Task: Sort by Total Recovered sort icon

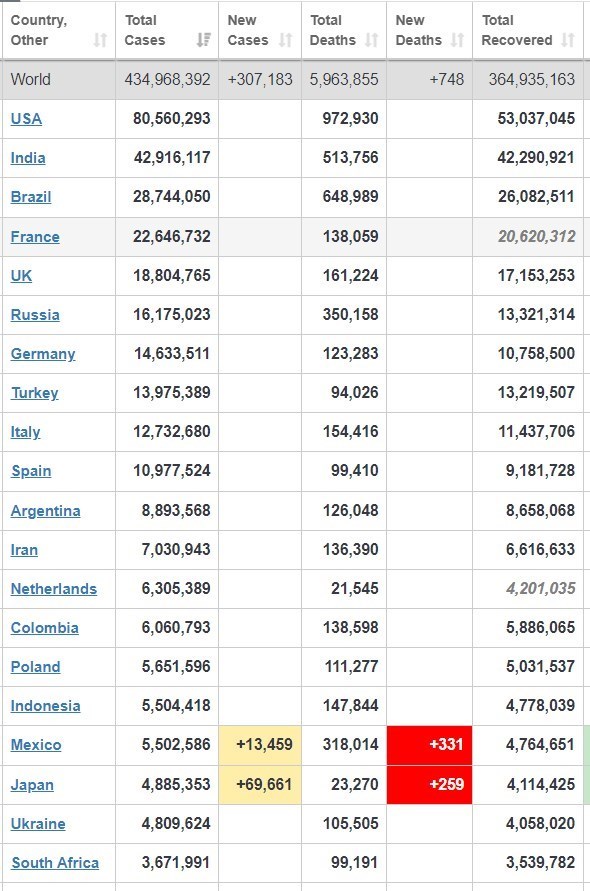Action: (x=567, y=40)
